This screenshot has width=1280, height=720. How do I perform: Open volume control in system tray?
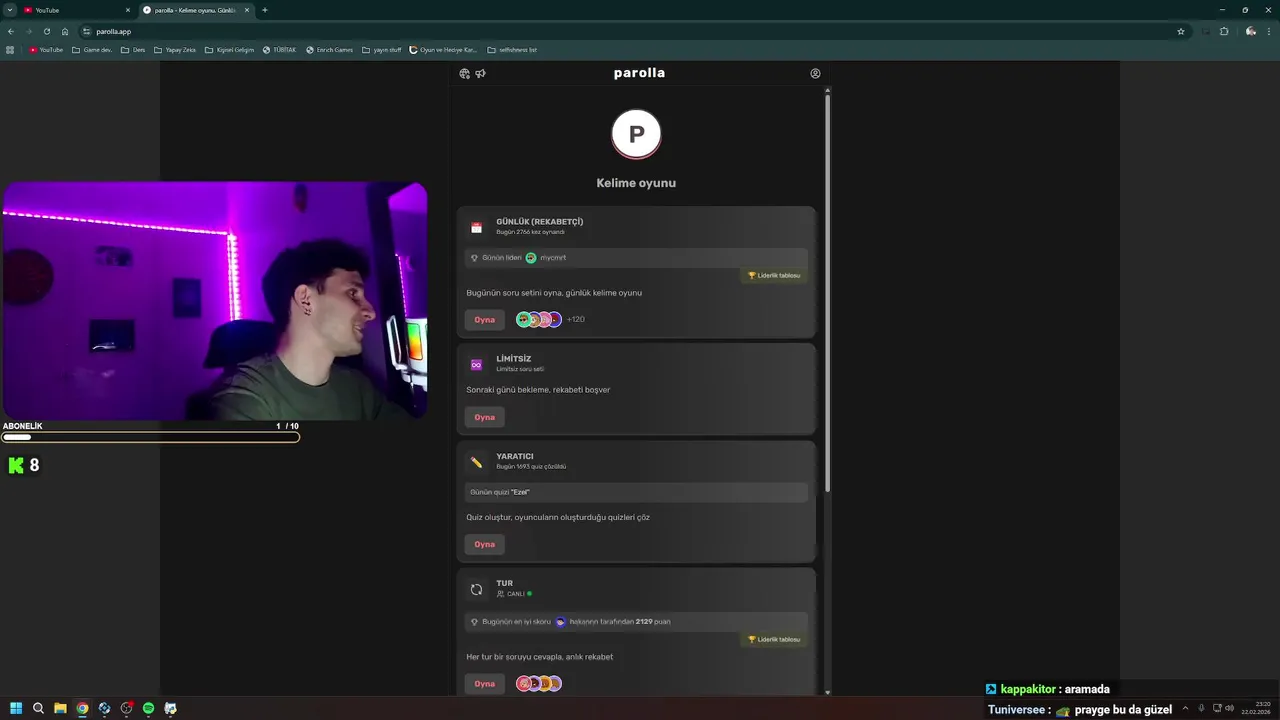coord(1229,708)
